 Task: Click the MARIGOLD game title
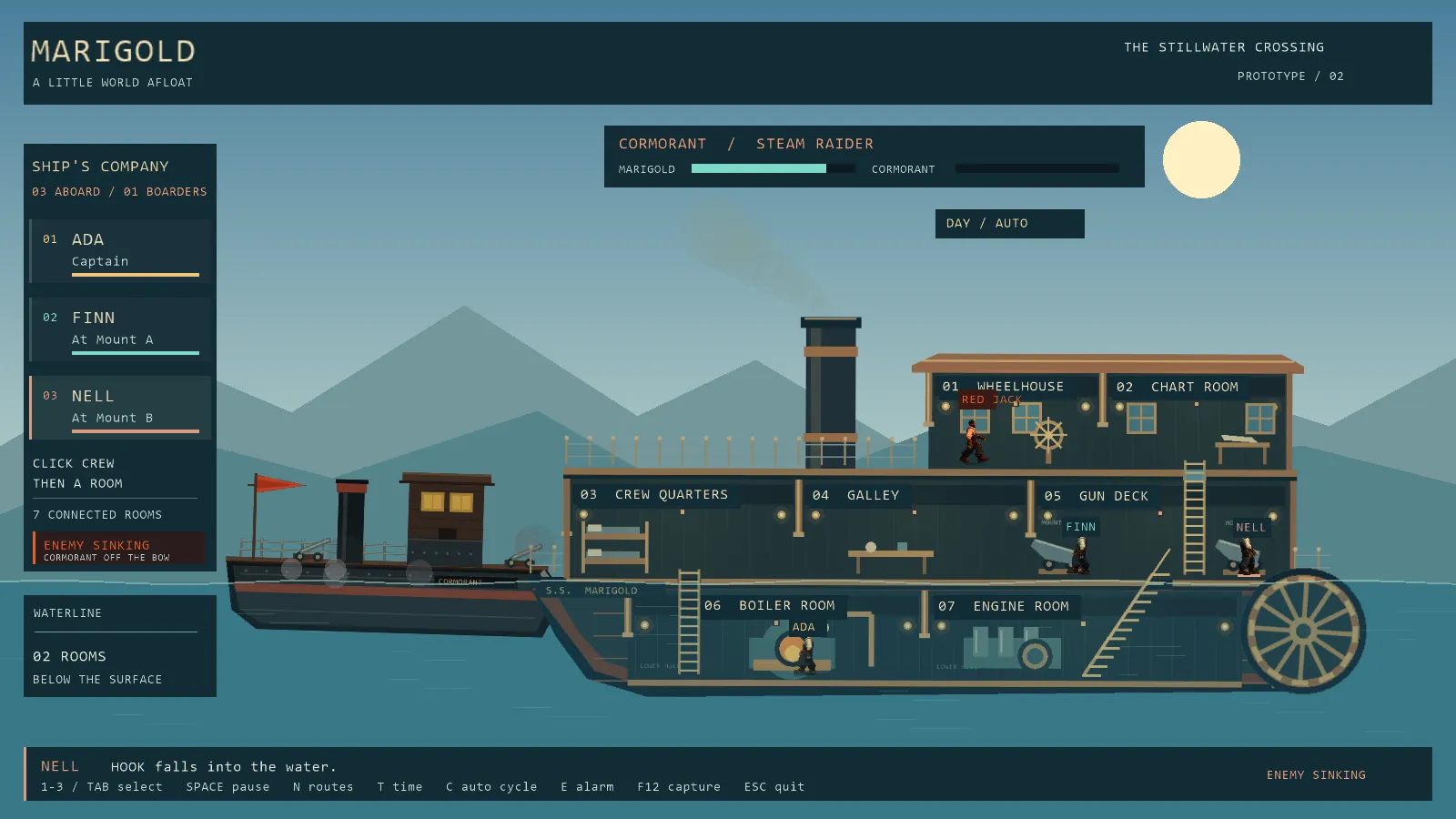coord(114,51)
